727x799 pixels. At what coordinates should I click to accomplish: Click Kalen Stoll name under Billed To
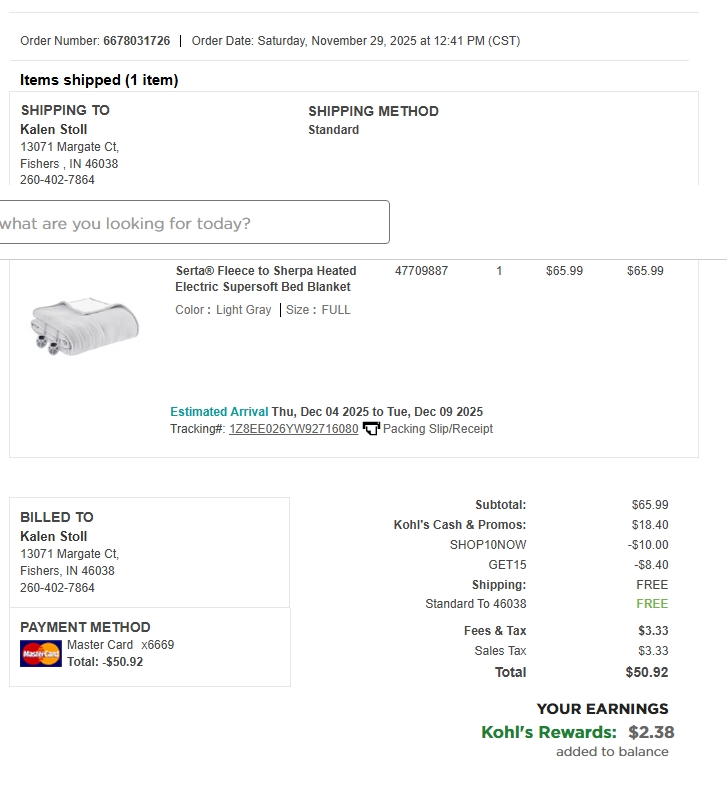click(x=53, y=537)
